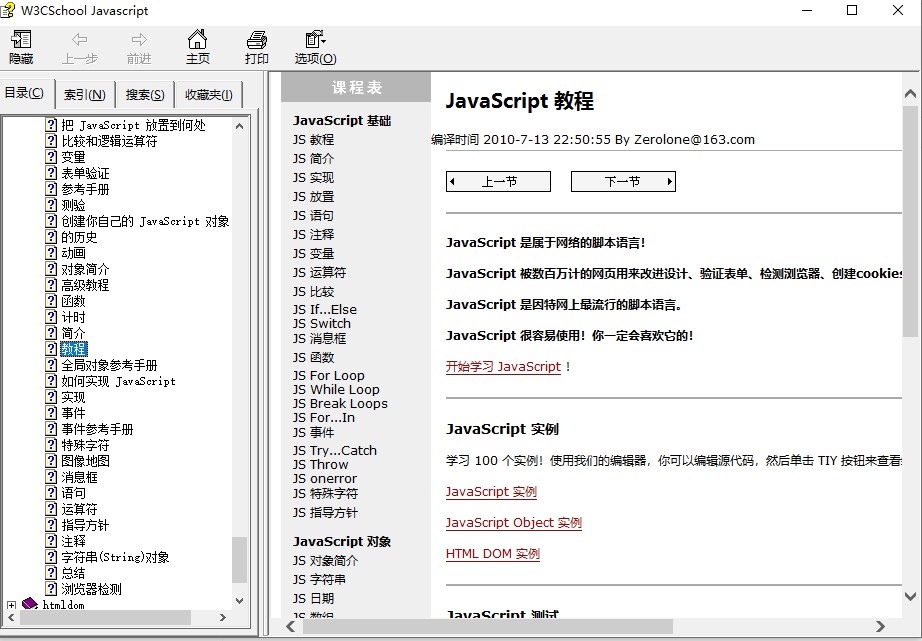
Task: Switch to the 收藏夹(I) tab
Action: [x=209, y=95]
